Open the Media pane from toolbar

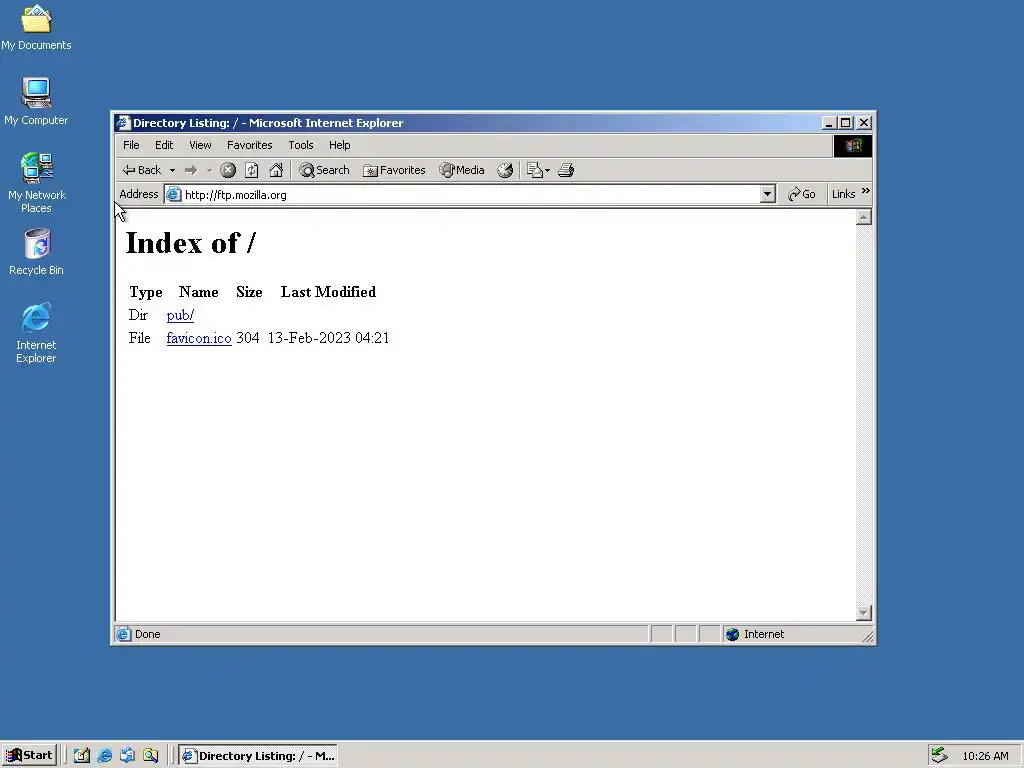pyautogui.click(x=462, y=170)
